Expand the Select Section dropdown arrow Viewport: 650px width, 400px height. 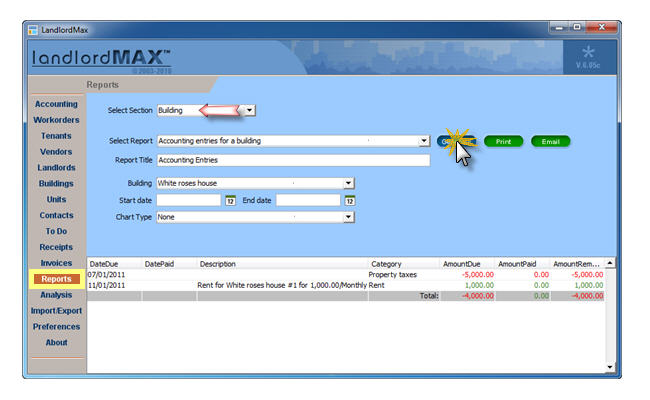point(250,110)
